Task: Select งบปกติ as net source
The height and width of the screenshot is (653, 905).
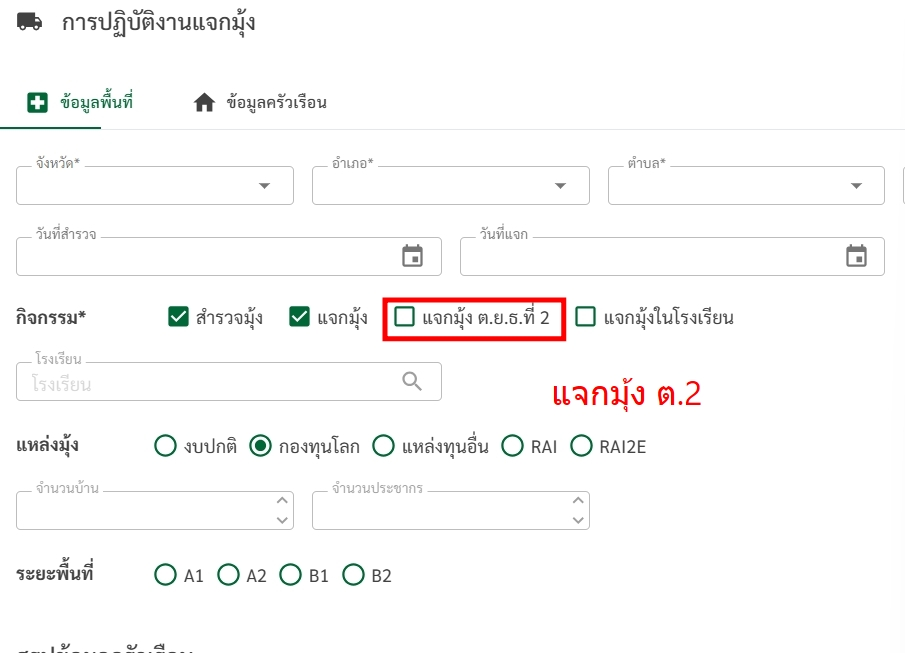Action: coord(165,446)
